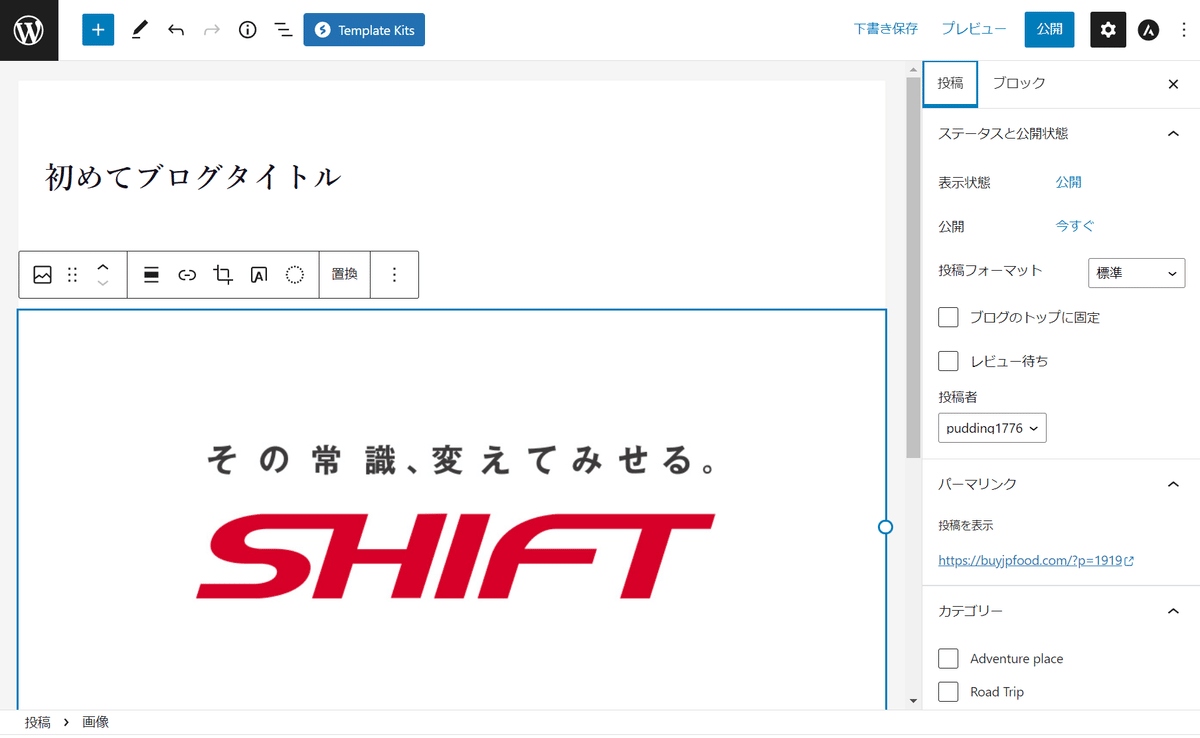Collapse the ステータスと公開状態 panel
Screen dimensions: 1200x738
coord(1174,133)
